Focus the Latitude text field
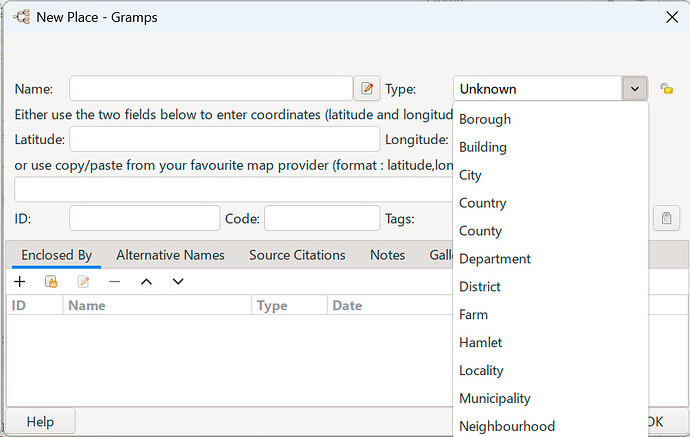The width and height of the screenshot is (690, 437). pyautogui.click(x=224, y=139)
